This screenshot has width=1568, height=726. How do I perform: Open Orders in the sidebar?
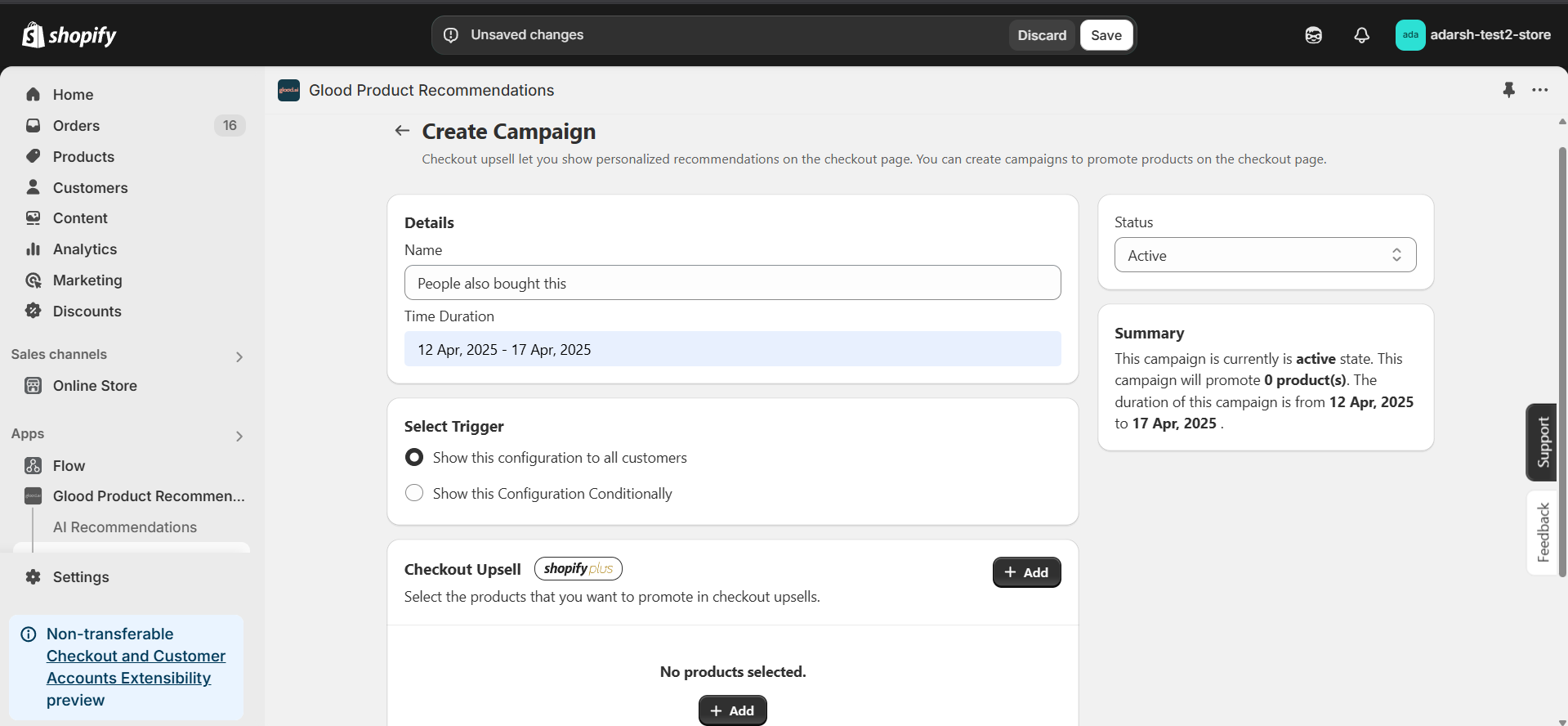76,126
